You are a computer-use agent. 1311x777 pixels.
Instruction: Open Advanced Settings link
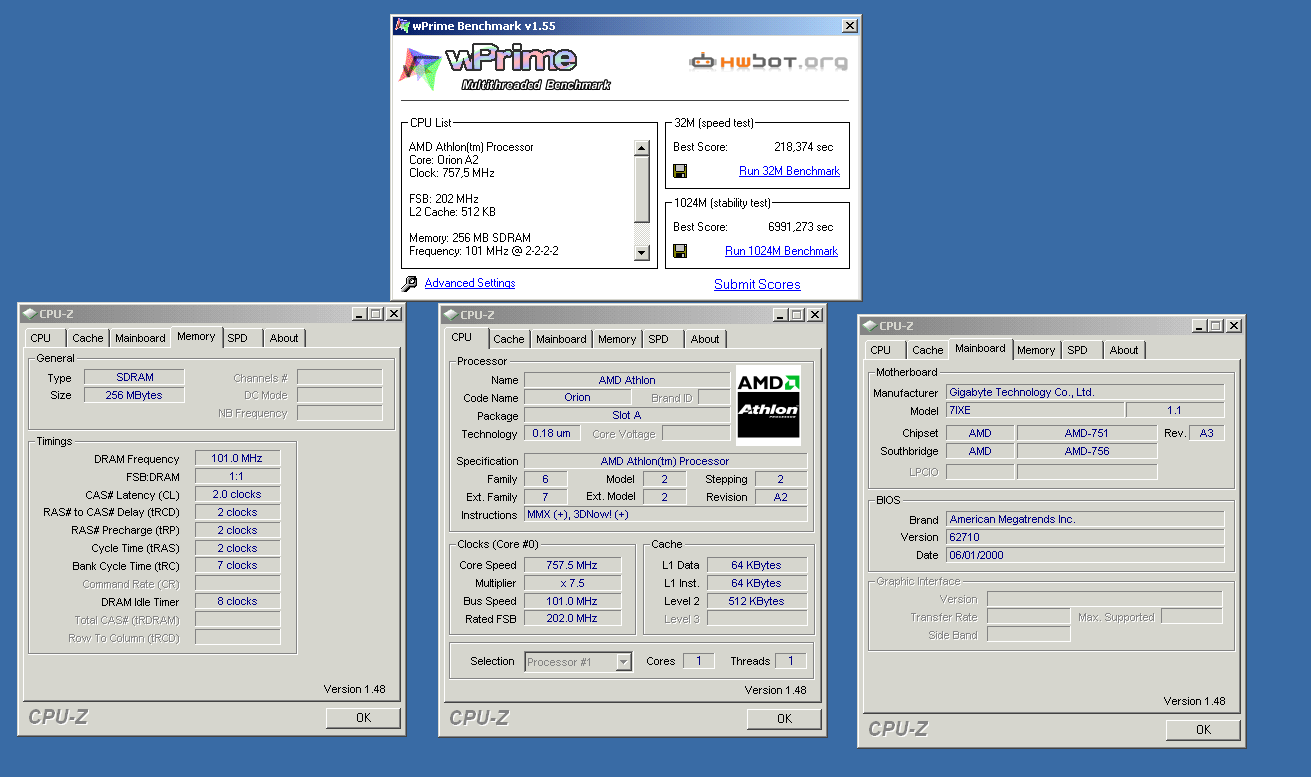click(x=470, y=283)
